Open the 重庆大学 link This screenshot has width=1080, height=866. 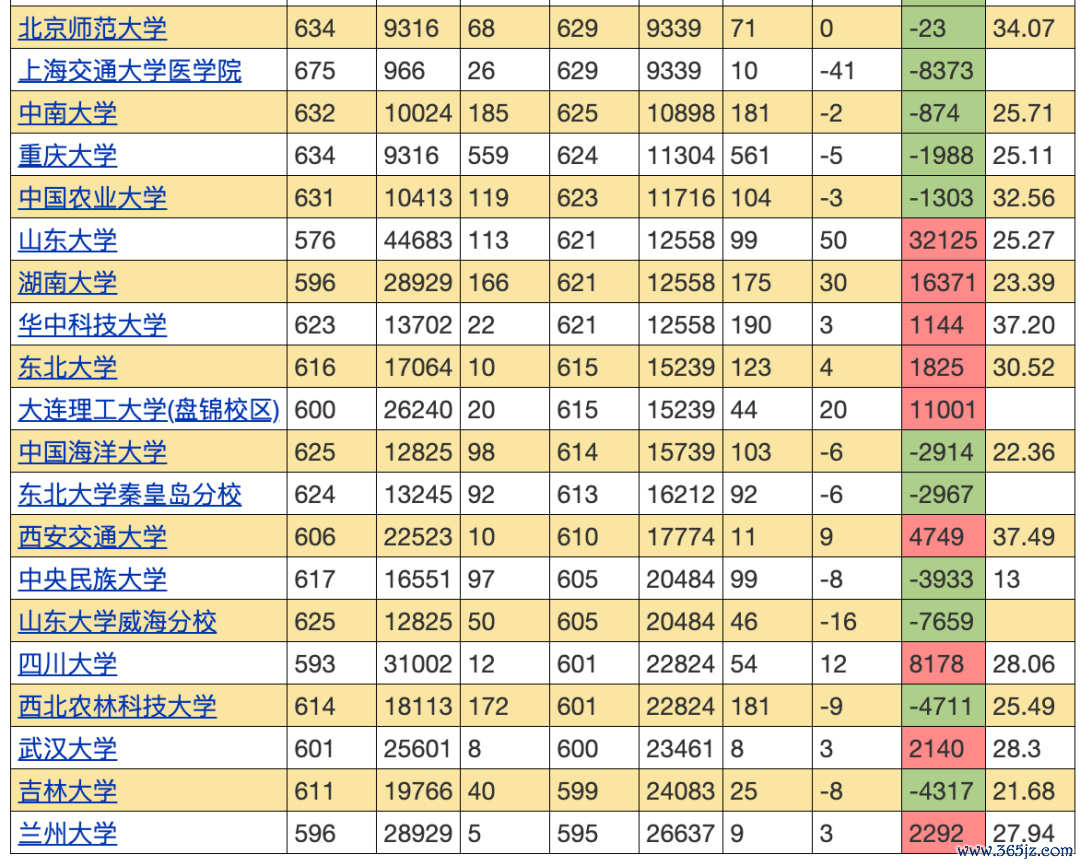point(68,155)
